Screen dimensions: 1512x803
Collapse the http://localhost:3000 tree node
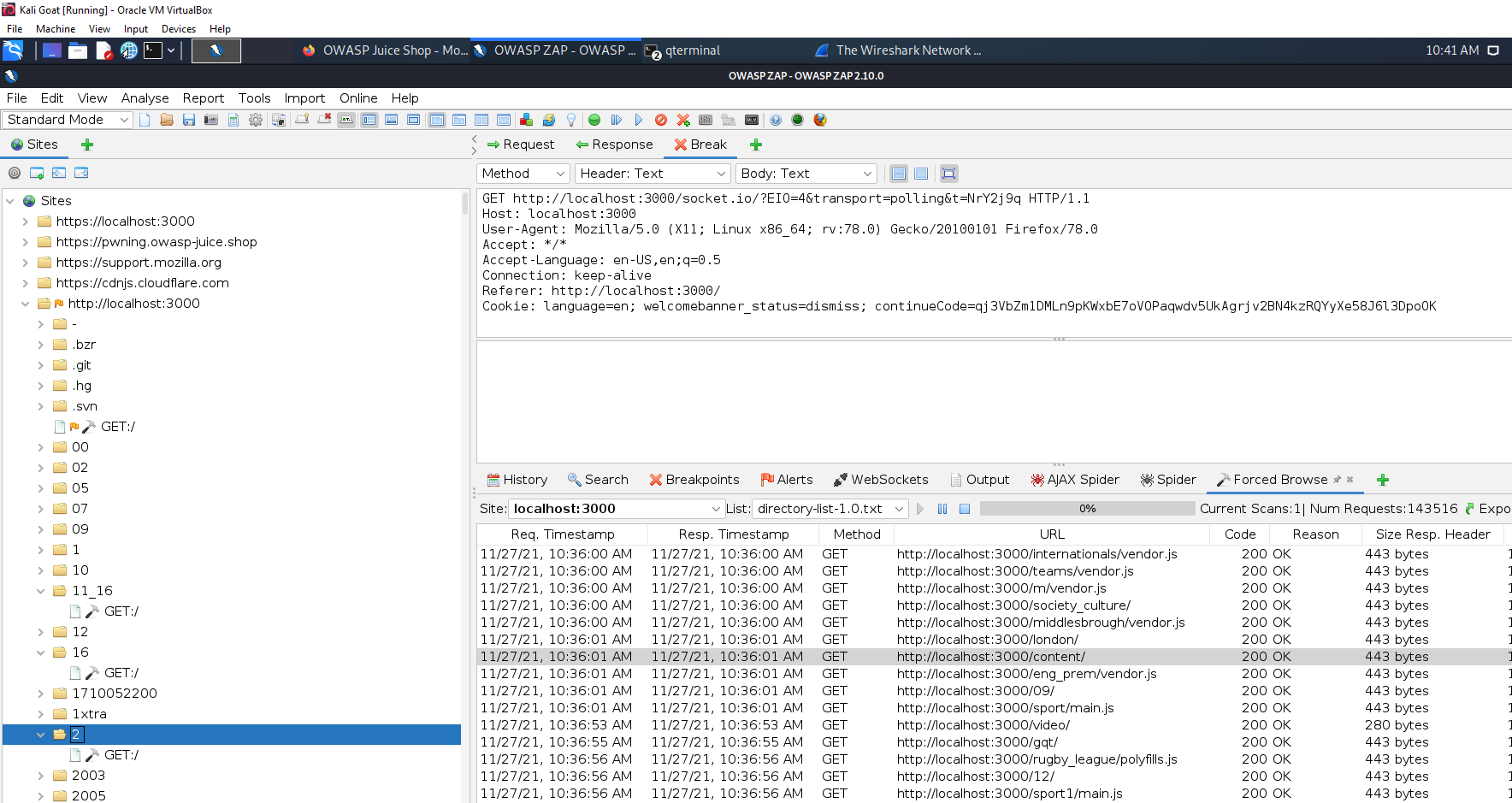[x=25, y=304]
